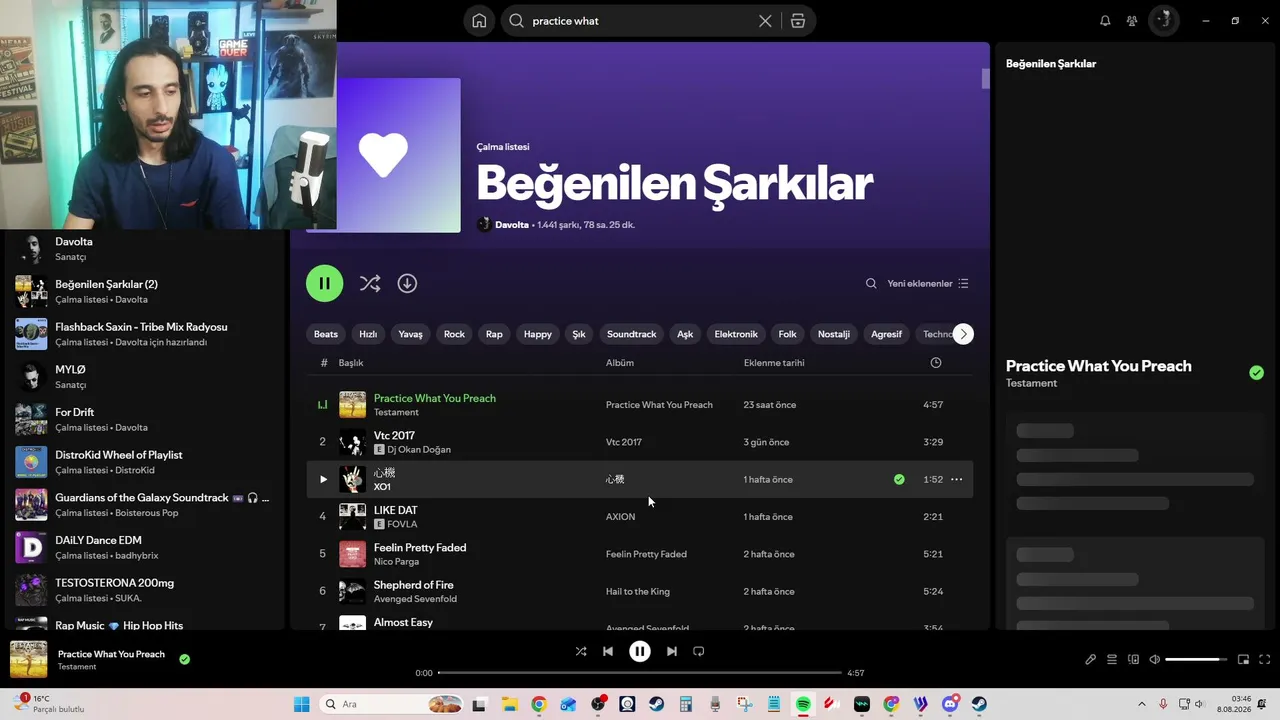Choose the Elektronik filter chip
The width and height of the screenshot is (1280, 720).
coord(736,334)
